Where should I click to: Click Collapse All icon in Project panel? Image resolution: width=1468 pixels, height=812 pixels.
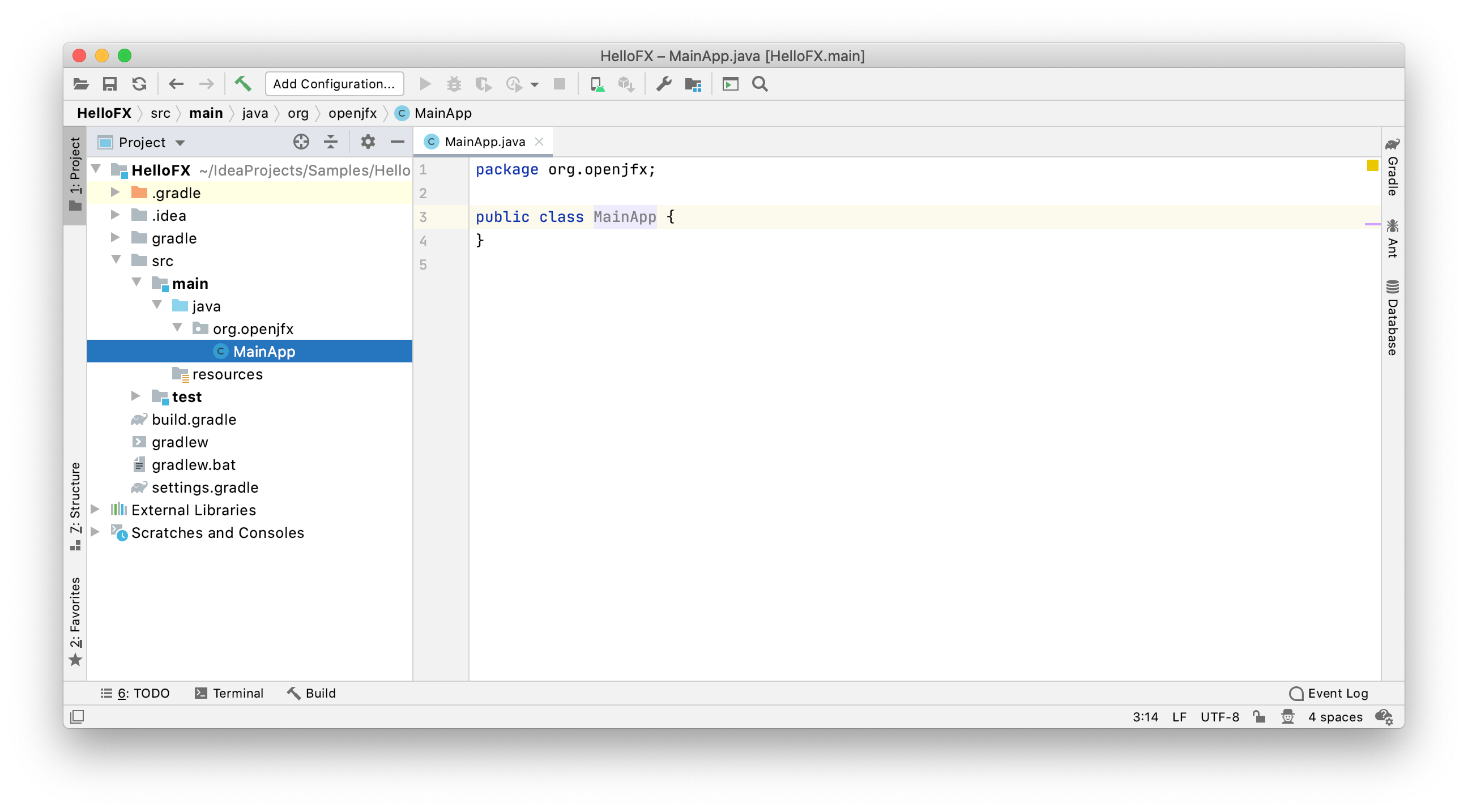tap(331, 142)
